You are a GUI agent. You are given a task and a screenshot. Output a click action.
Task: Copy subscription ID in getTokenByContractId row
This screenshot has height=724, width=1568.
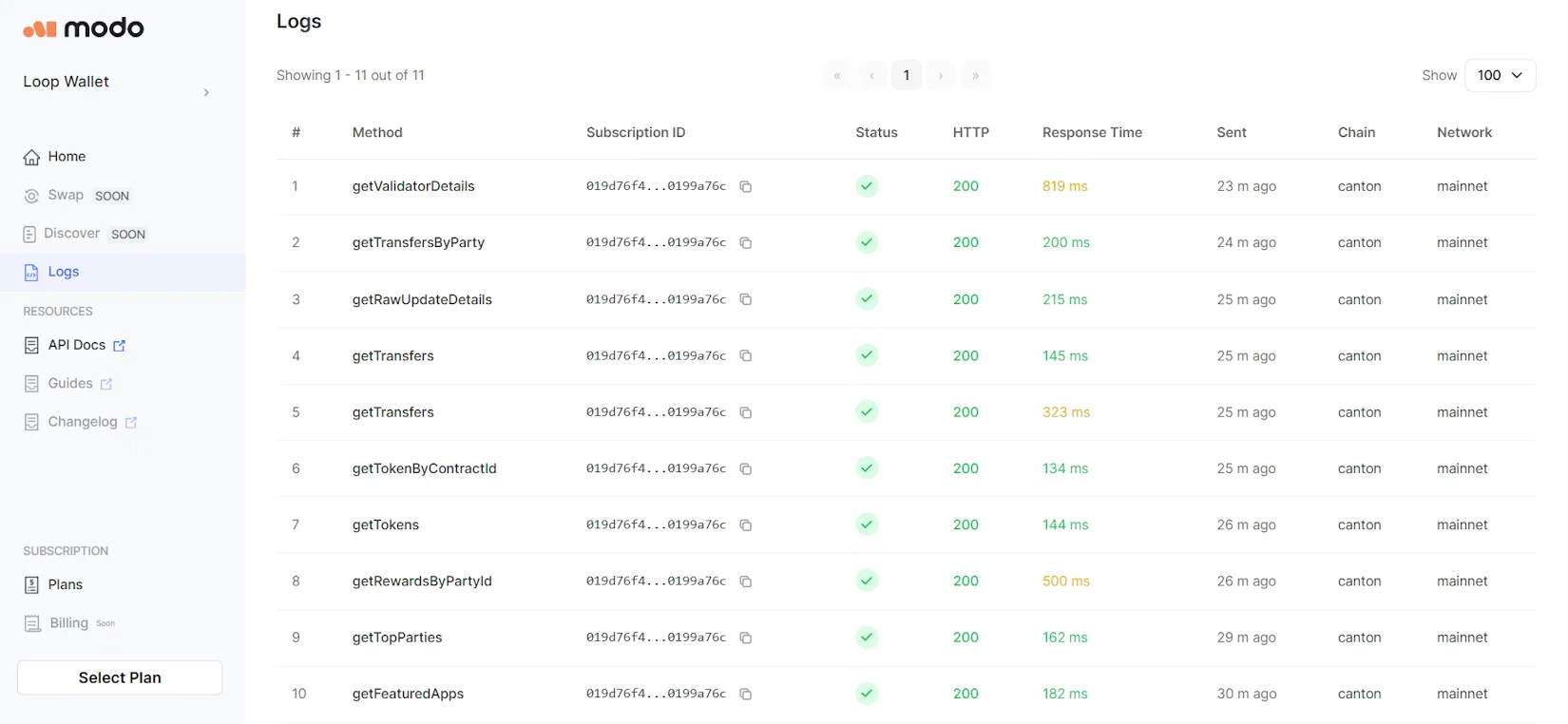tap(746, 468)
